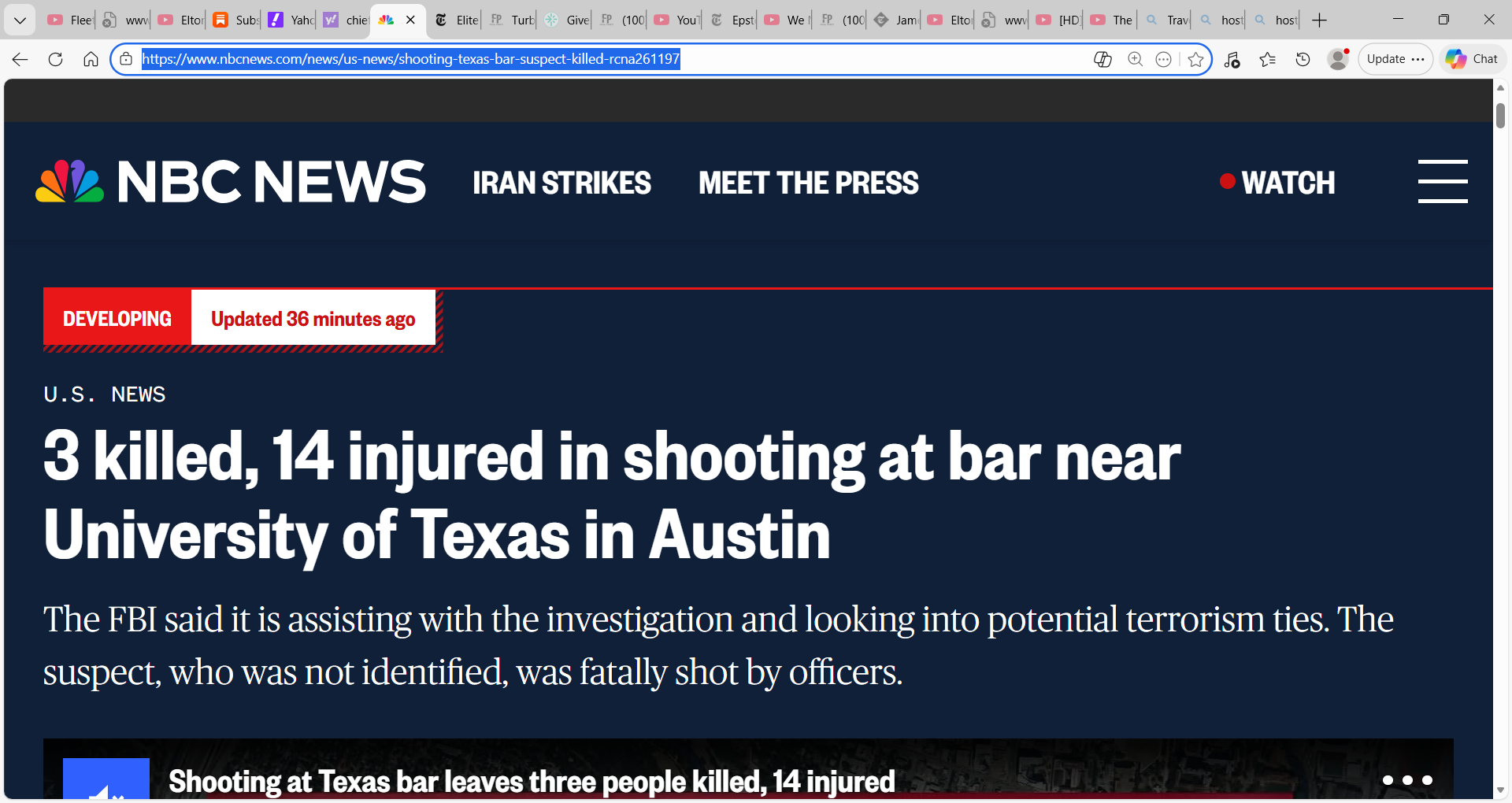The width and height of the screenshot is (1512, 803).
Task: Open the IRAN STRIKES section
Action: pyautogui.click(x=561, y=183)
